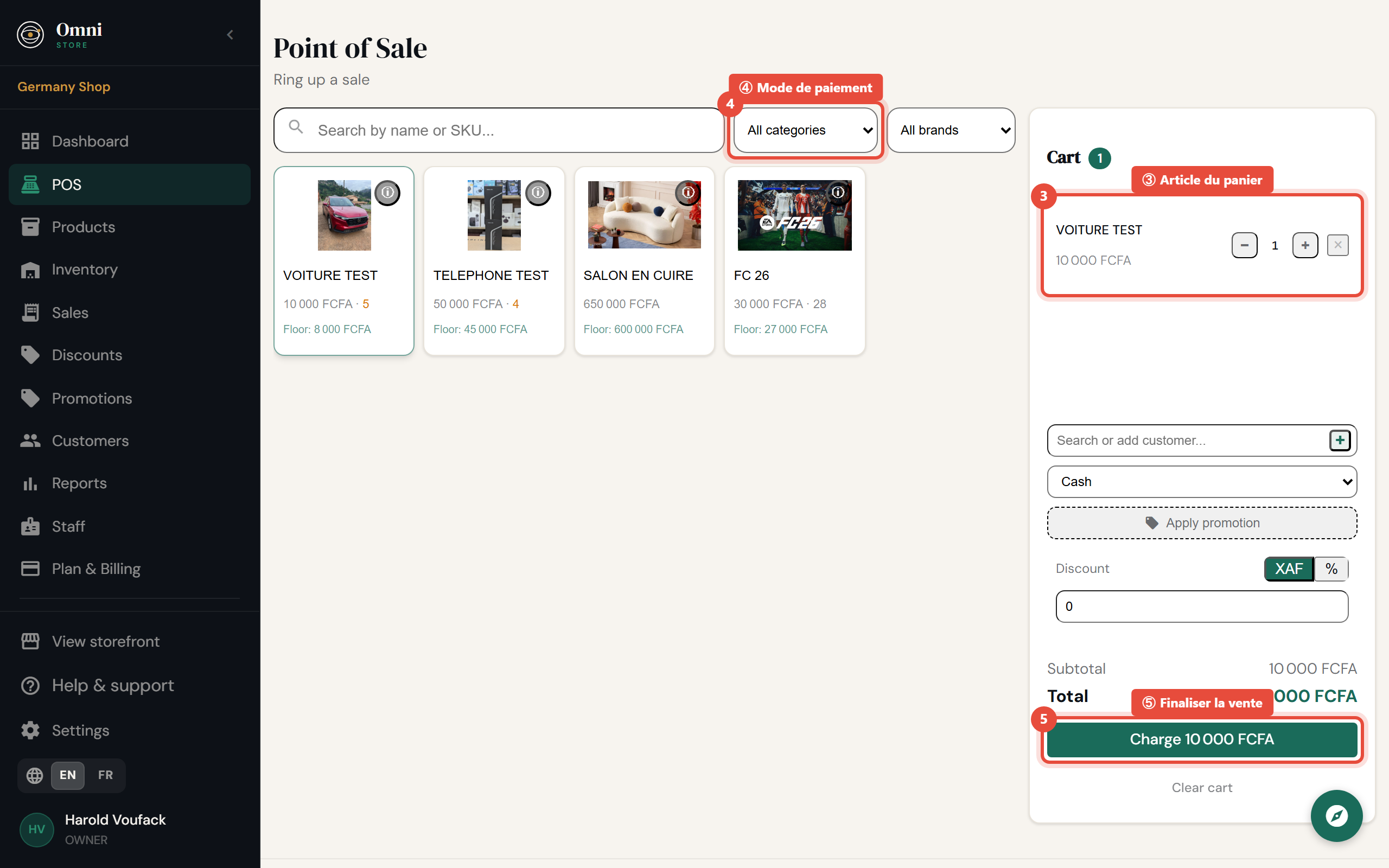This screenshot has width=1389, height=868.
Task: Increase VOITURE TEST quantity with plus
Action: click(1305, 245)
